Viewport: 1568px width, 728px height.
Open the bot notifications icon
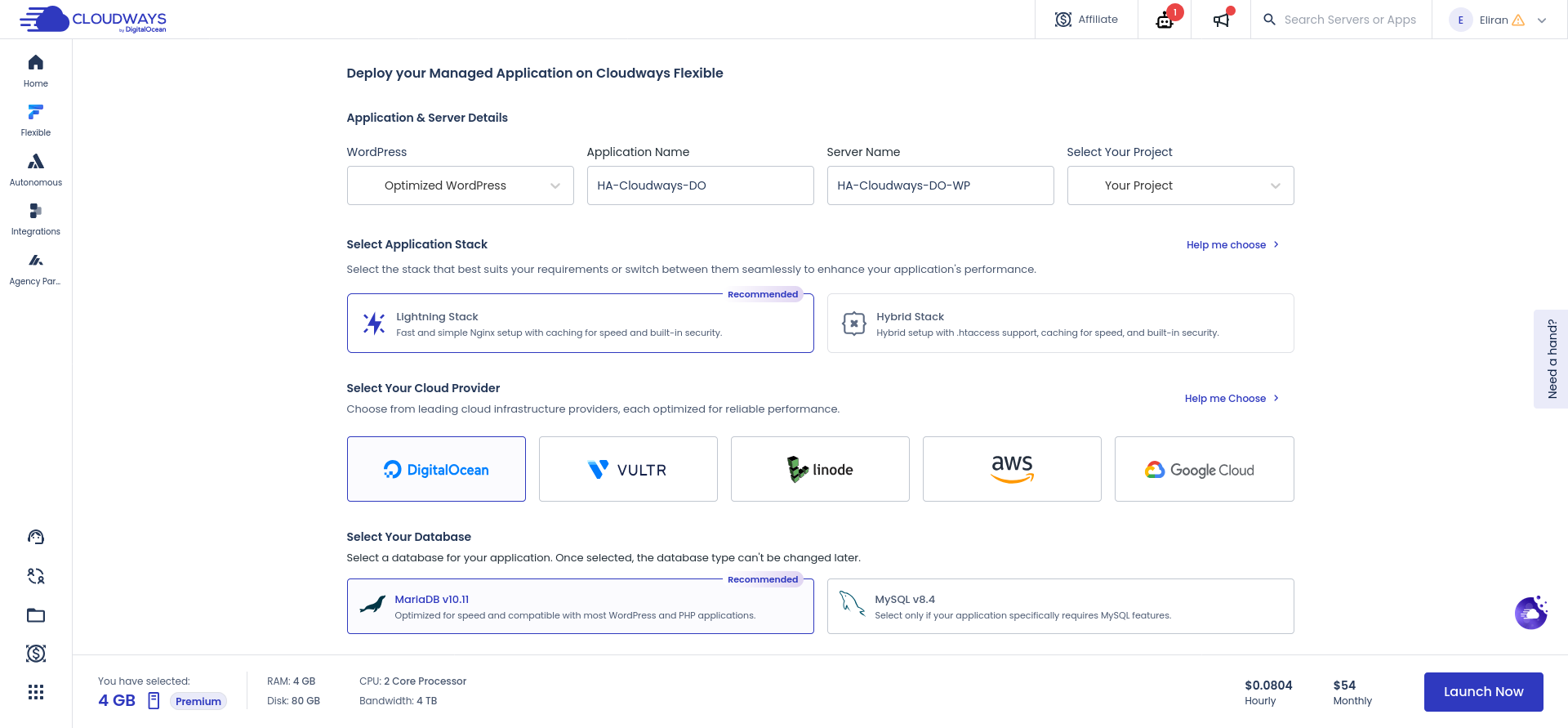[x=1165, y=20]
